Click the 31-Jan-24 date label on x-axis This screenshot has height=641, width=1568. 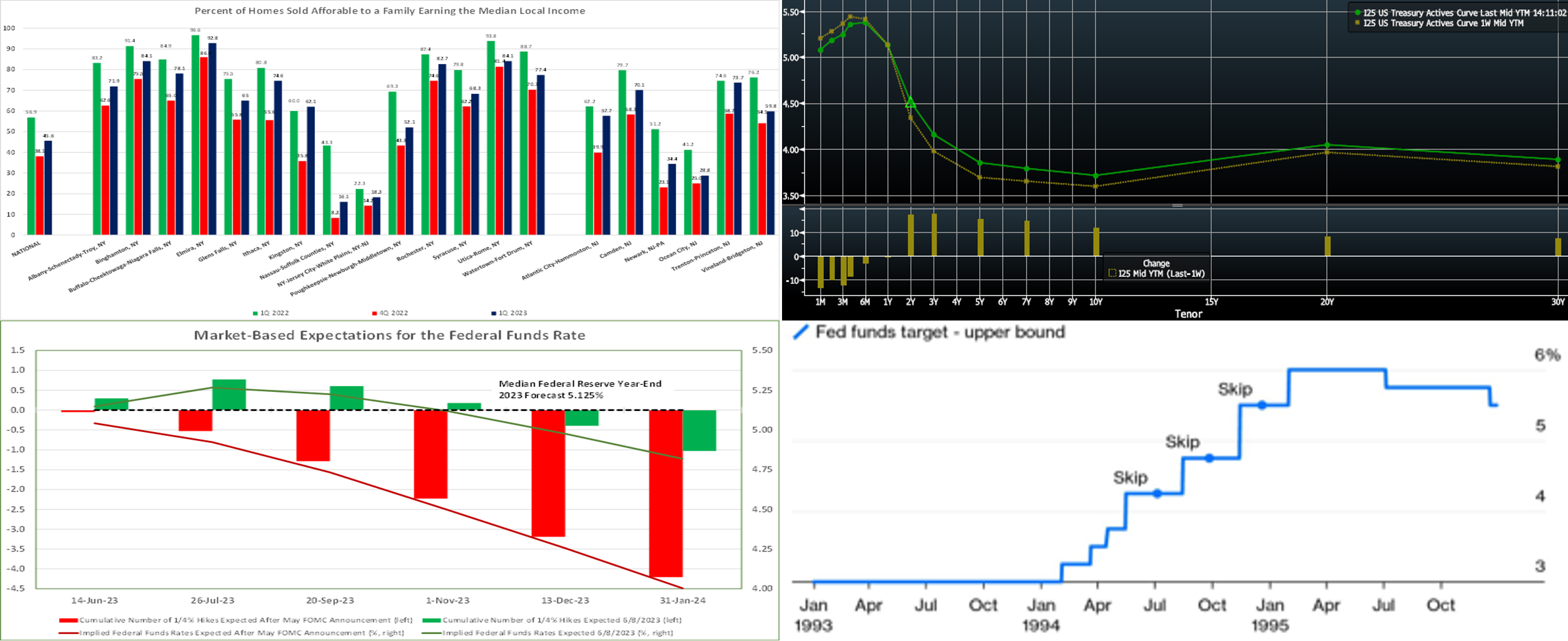682,600
